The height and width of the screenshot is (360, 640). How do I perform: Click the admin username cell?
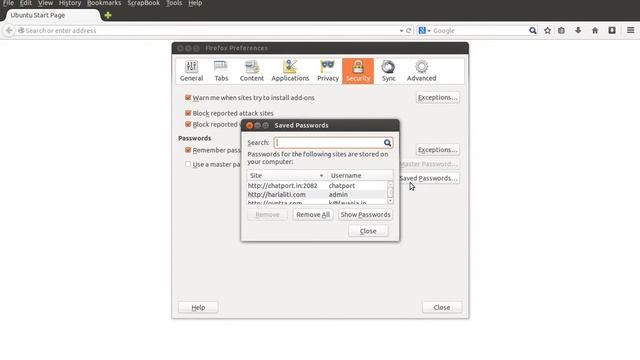[x=338, y=195]
